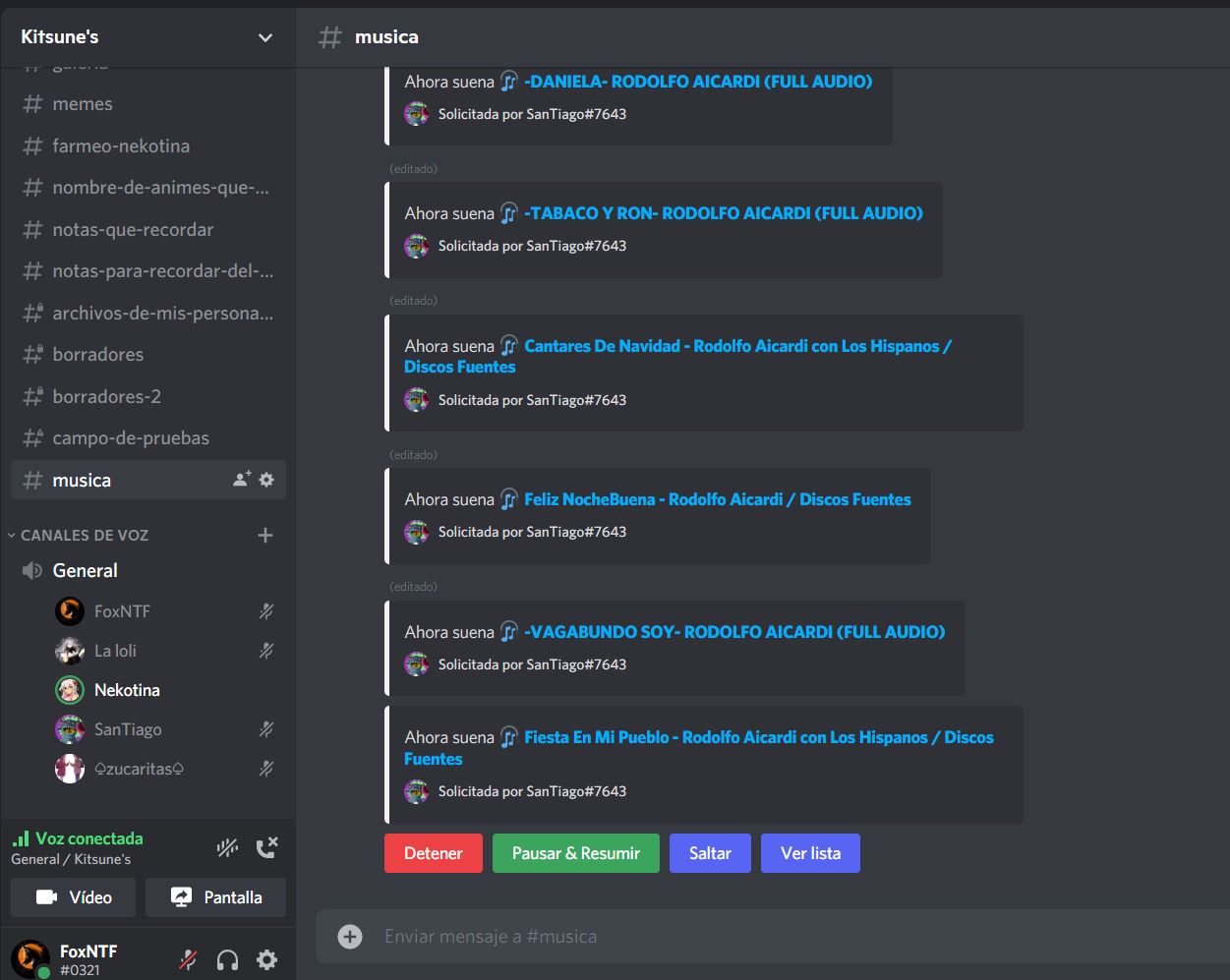
Task: Click zucaritas's muted microphone icon
Action: [265, 769]
